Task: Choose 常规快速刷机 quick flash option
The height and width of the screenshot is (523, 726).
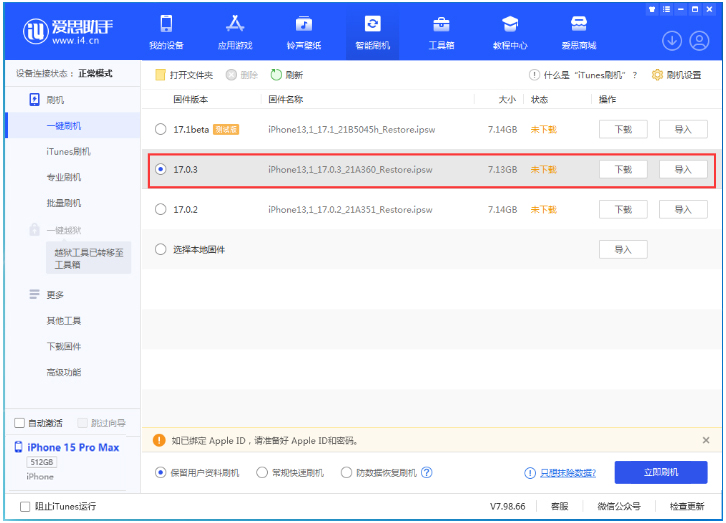Action: [x=262, y=473]
